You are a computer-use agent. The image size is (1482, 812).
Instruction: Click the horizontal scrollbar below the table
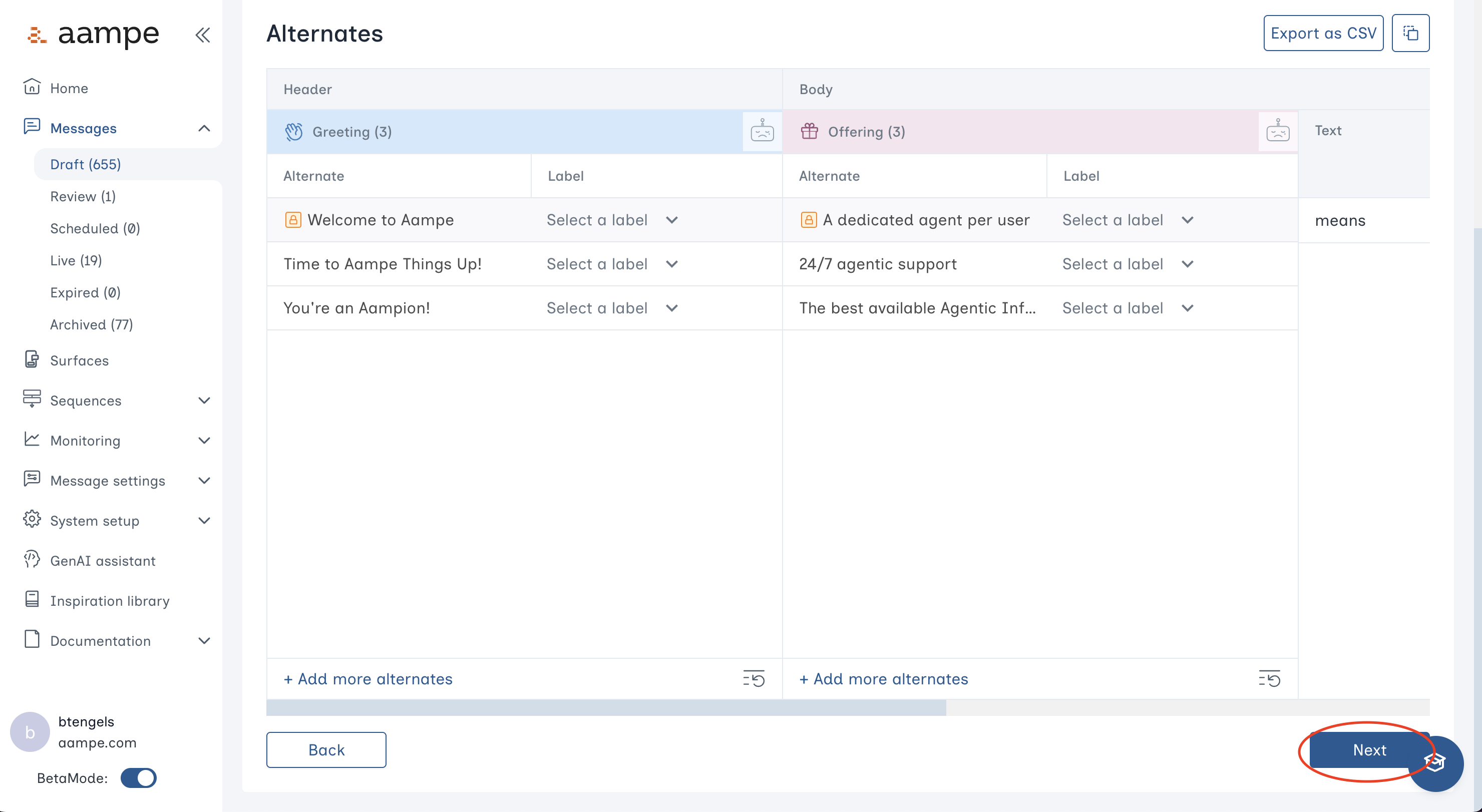click(605, 708)
